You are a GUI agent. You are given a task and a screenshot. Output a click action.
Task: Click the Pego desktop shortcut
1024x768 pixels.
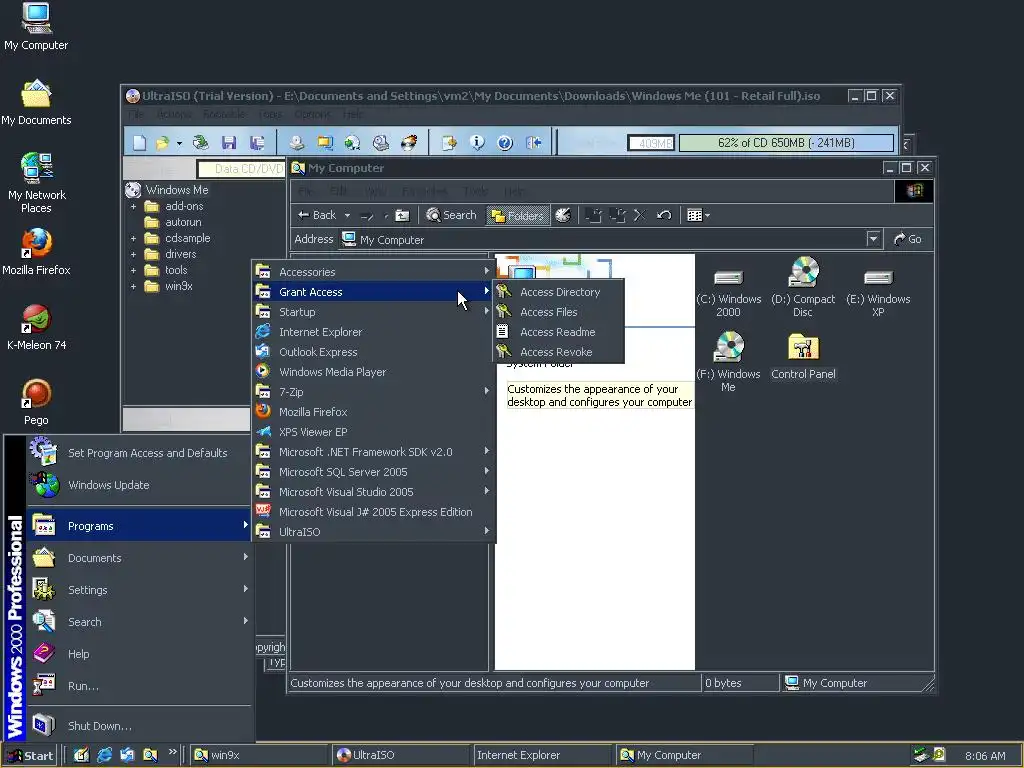click(x=36, y=402)
